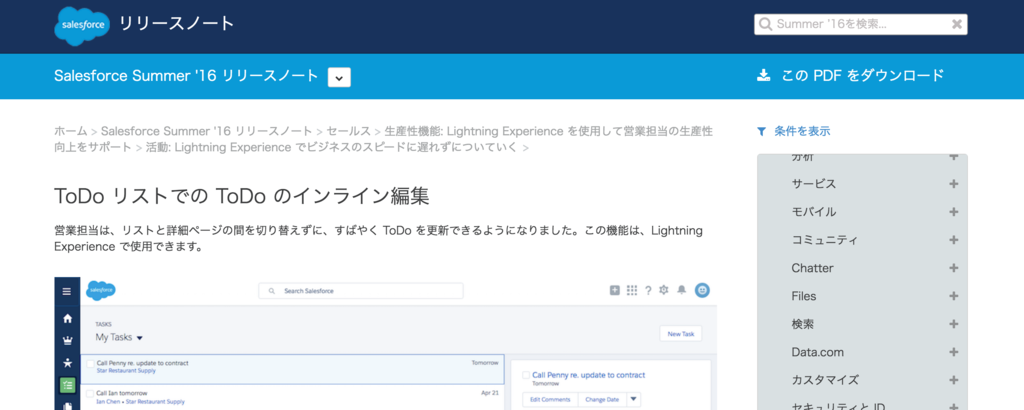Click the Change Date button
The image size is (1024, 410).
tap(602, 400)
